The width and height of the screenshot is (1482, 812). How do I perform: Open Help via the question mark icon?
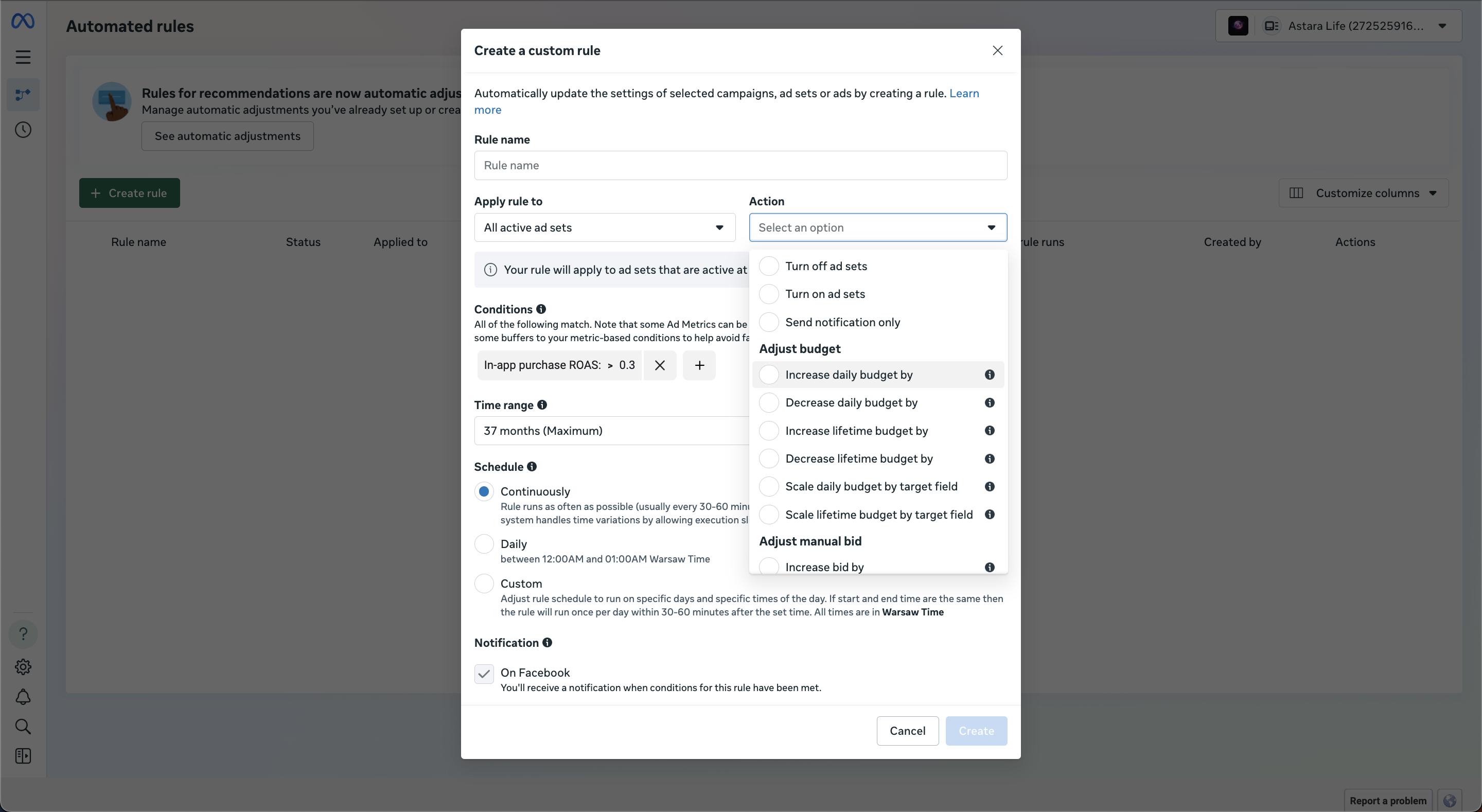(x=23, y=633)
